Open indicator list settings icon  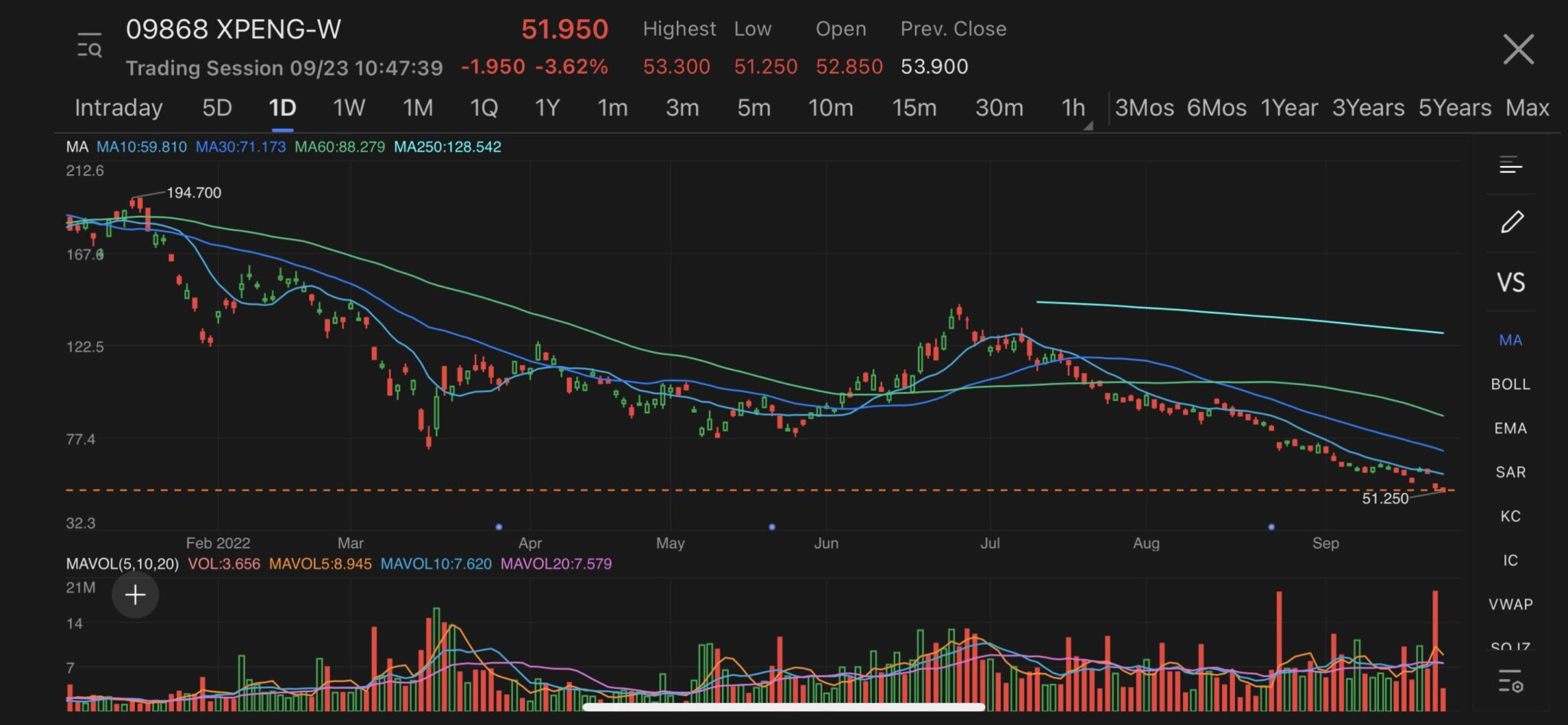(x=1511, y=680)
